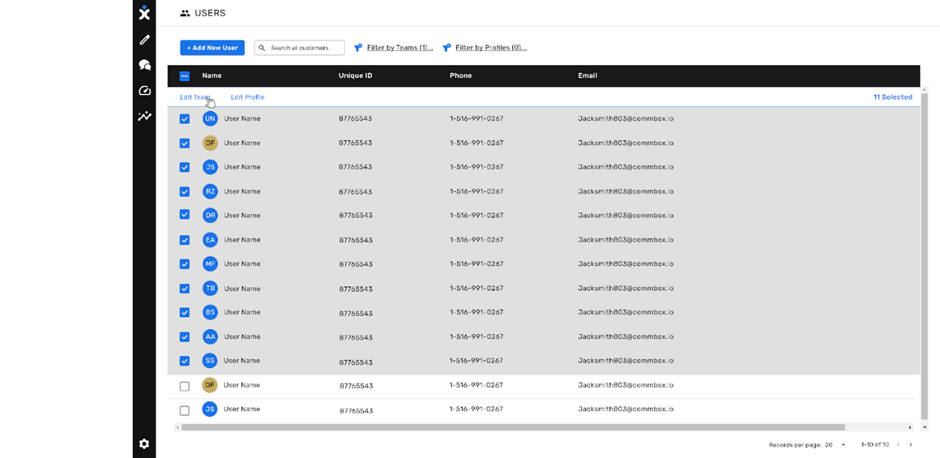Click the Edit Profile action
Image resolution: width=940 pixels, height=458 pixels.
click(x=247, y=97)
